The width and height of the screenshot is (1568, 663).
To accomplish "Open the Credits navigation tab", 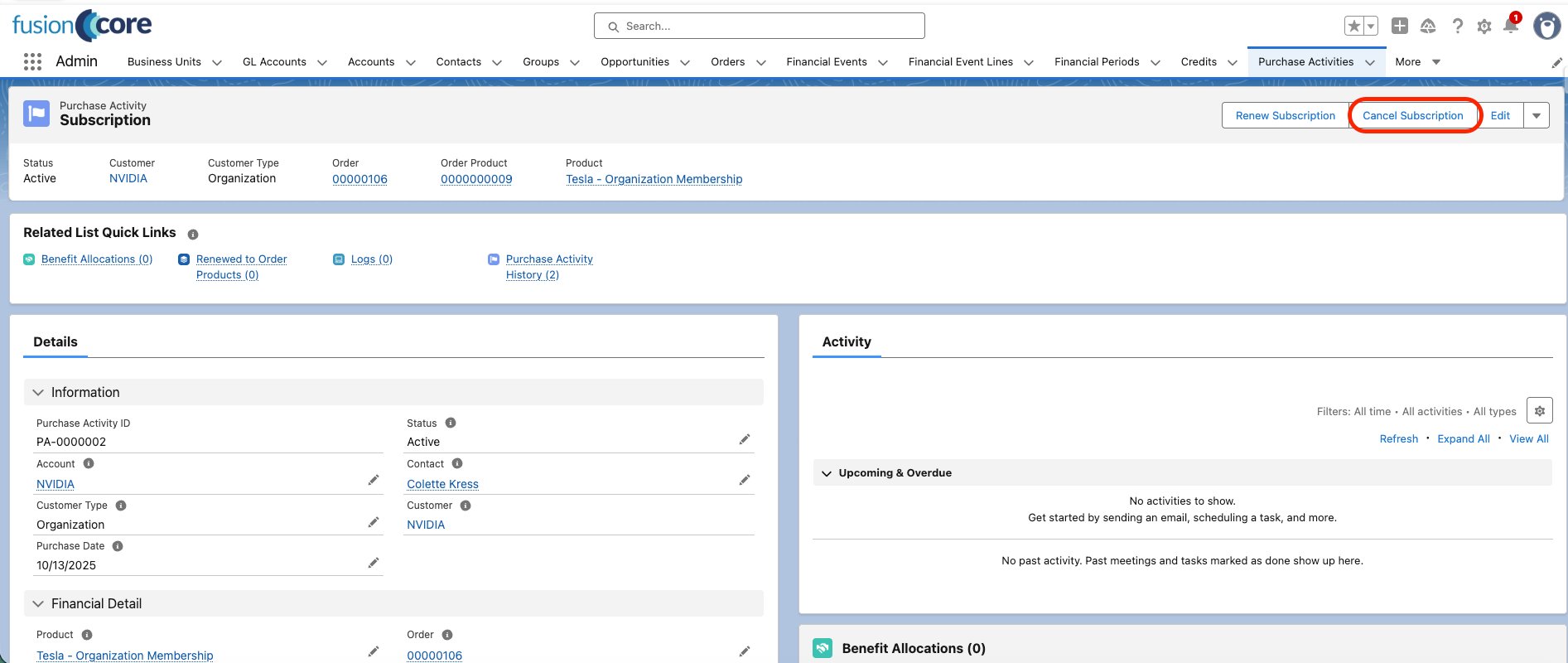I will pos(1199,62).
